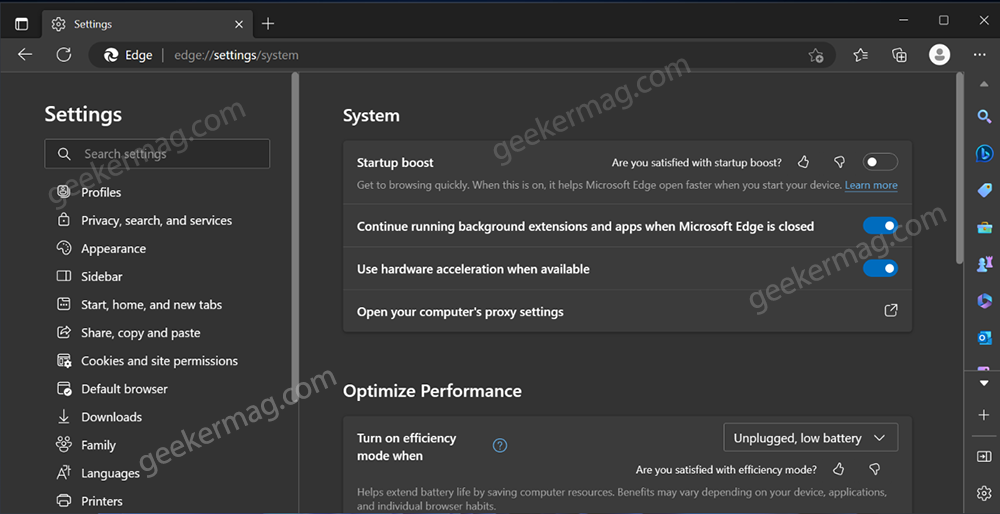
Task: Open the Favorites list icon
Action: click(860, 55)
